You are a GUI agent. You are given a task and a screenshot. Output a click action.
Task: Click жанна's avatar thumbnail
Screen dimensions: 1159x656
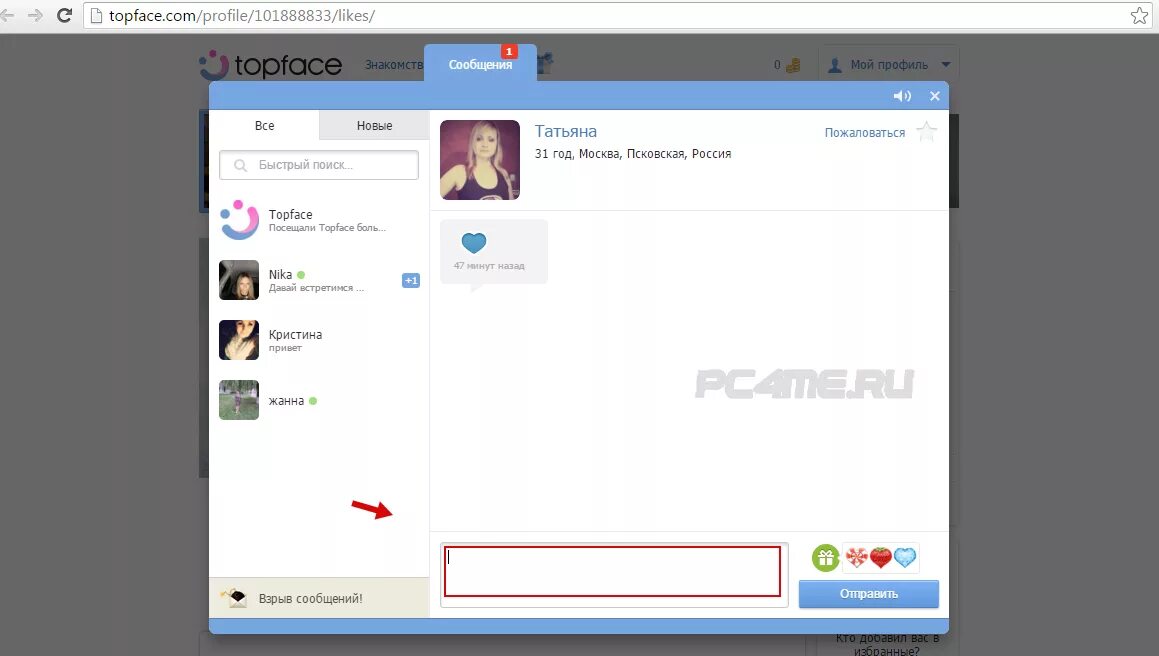[239, 400]
